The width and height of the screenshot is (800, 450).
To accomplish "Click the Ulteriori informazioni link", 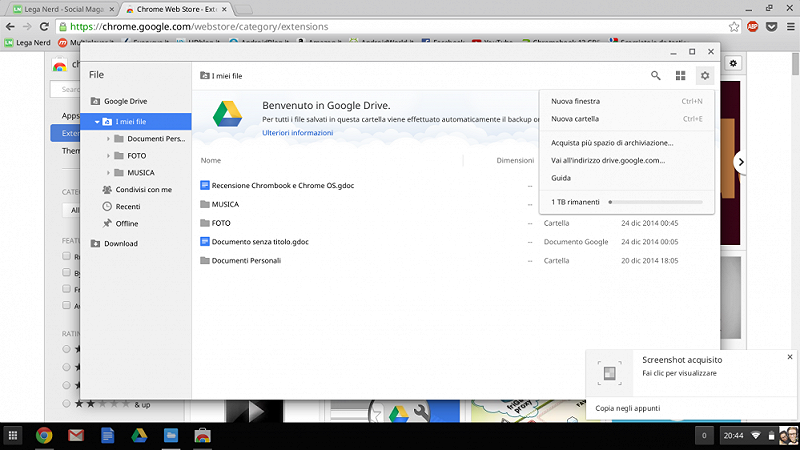I will pyautogui.click(x=297, y=133).
